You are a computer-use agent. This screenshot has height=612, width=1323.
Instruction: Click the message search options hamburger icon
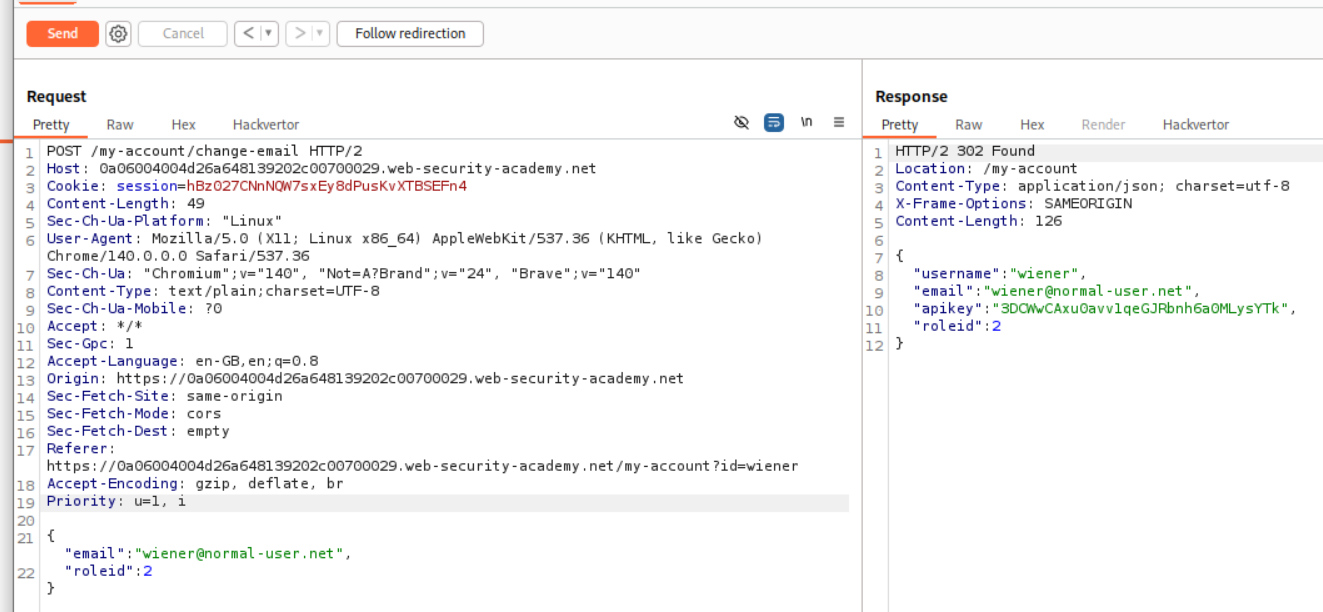(839, 122)
